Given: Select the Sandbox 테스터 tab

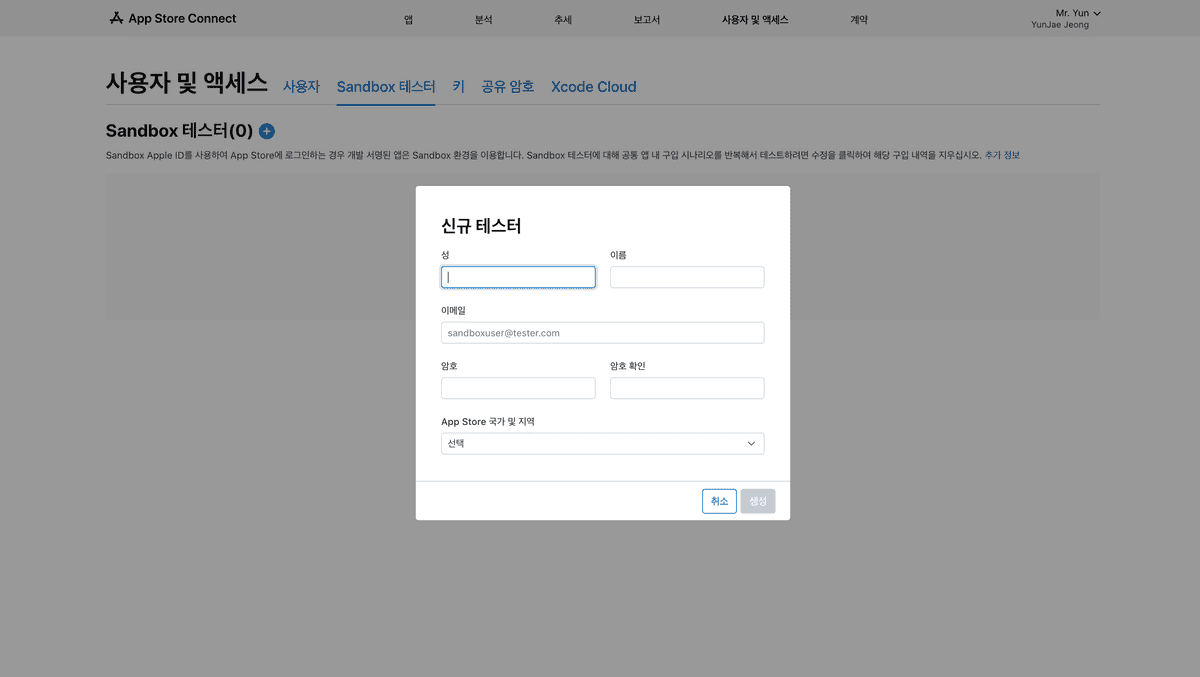Looking at the screenshot, I should pos(386,87).
